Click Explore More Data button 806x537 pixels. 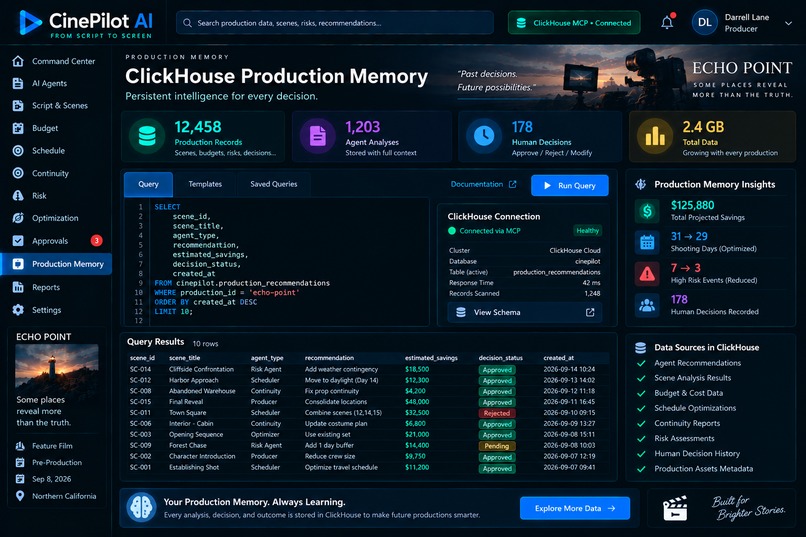point(575,508)
